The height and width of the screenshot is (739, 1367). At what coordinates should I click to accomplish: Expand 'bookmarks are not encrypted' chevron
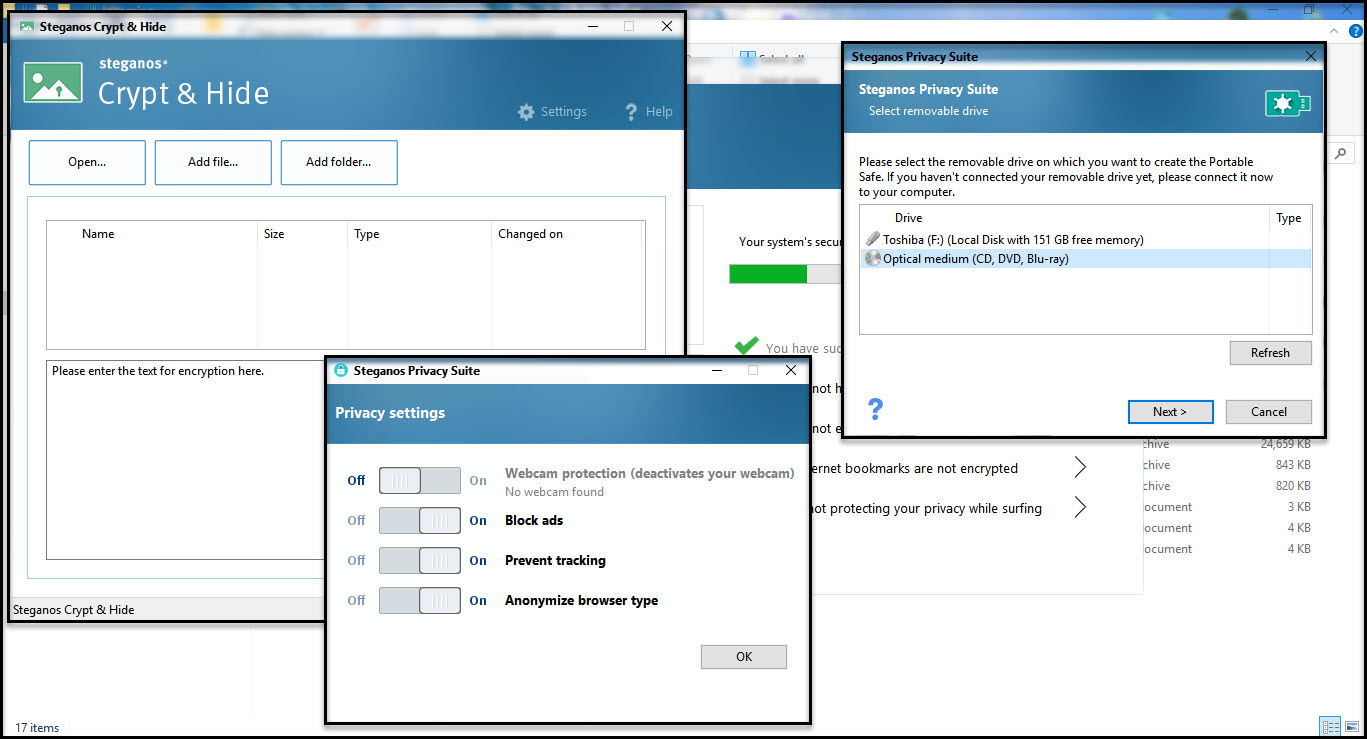coord(1080,467)
